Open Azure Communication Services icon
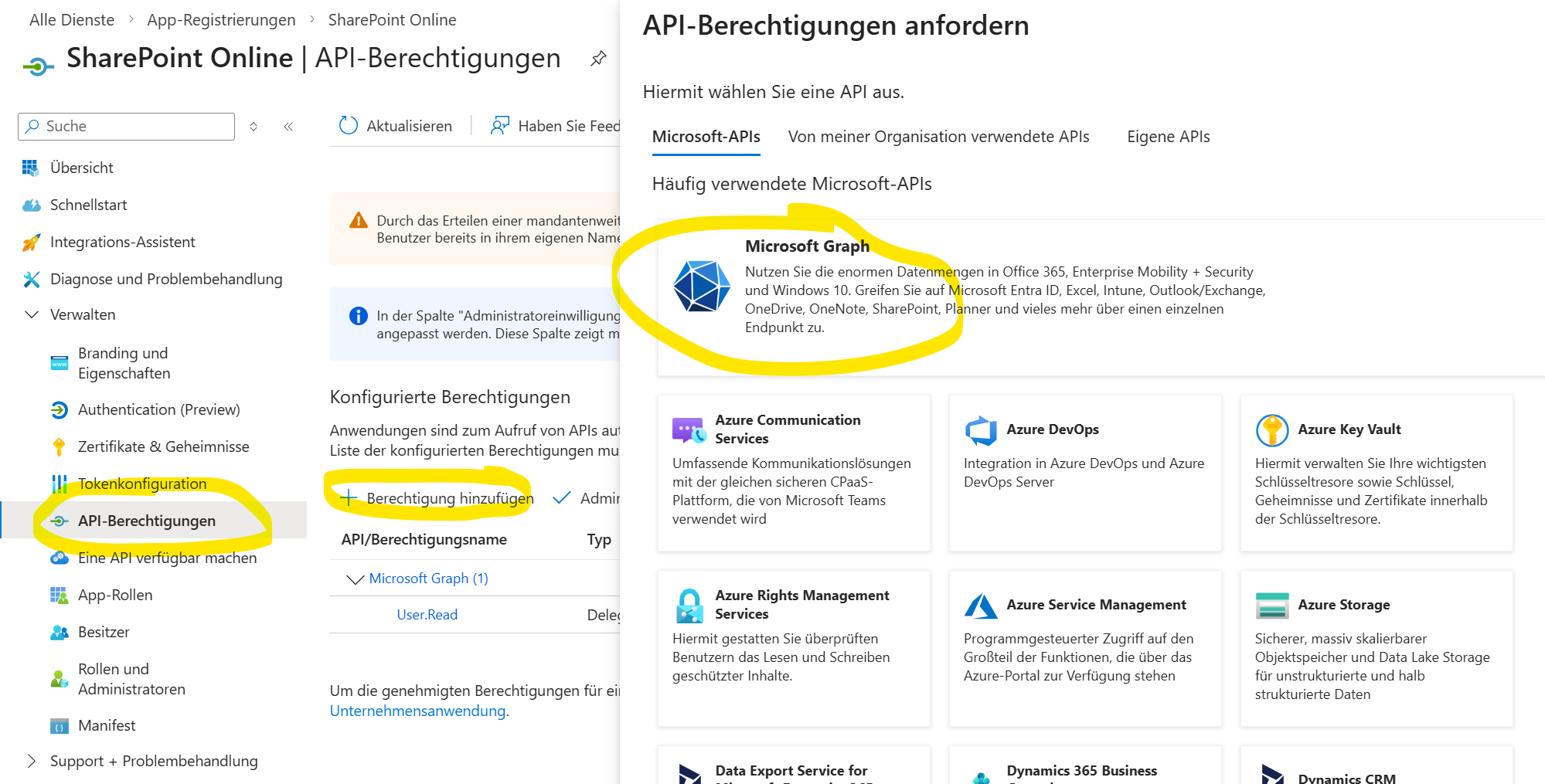1545x784 pixels. click(689, 430)
